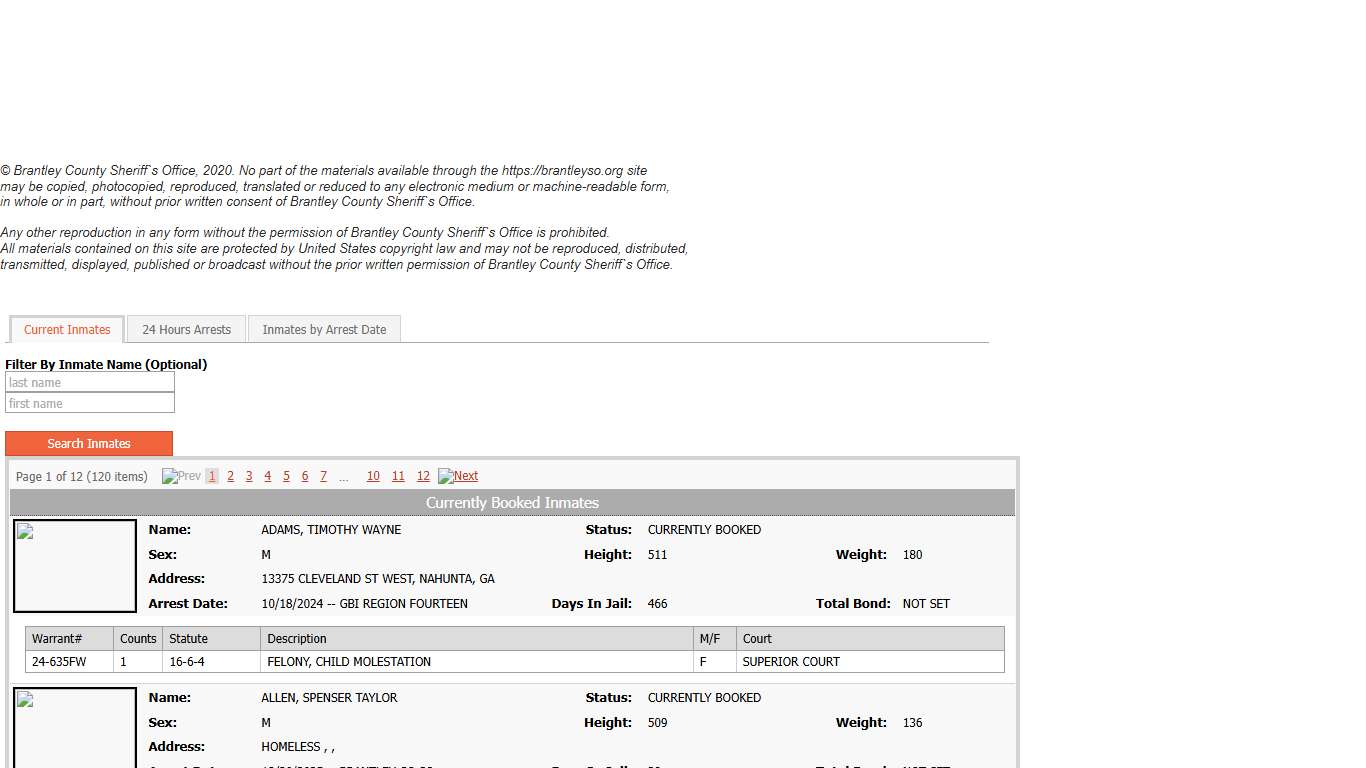Navigate to page 5 link

286,477
